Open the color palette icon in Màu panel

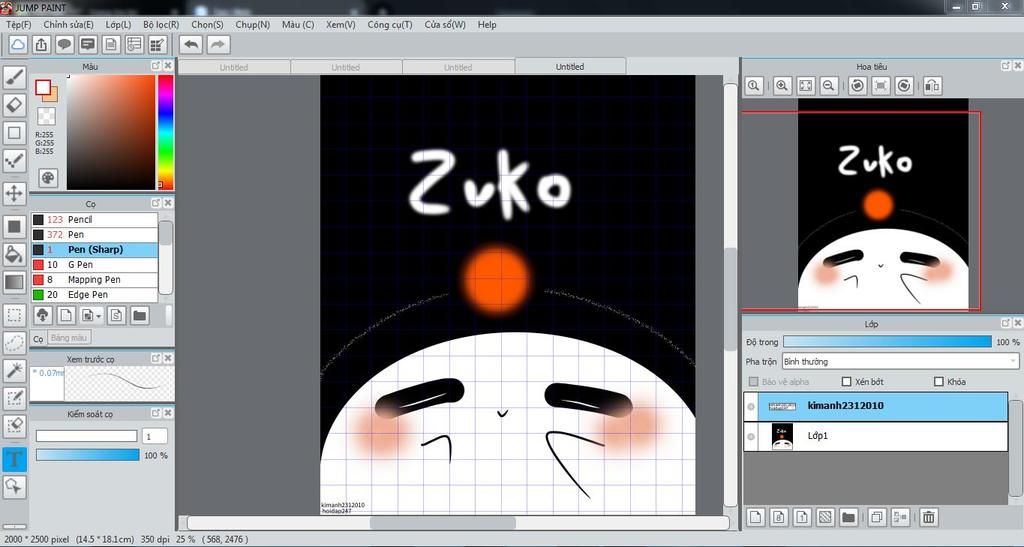pos(48,178)
